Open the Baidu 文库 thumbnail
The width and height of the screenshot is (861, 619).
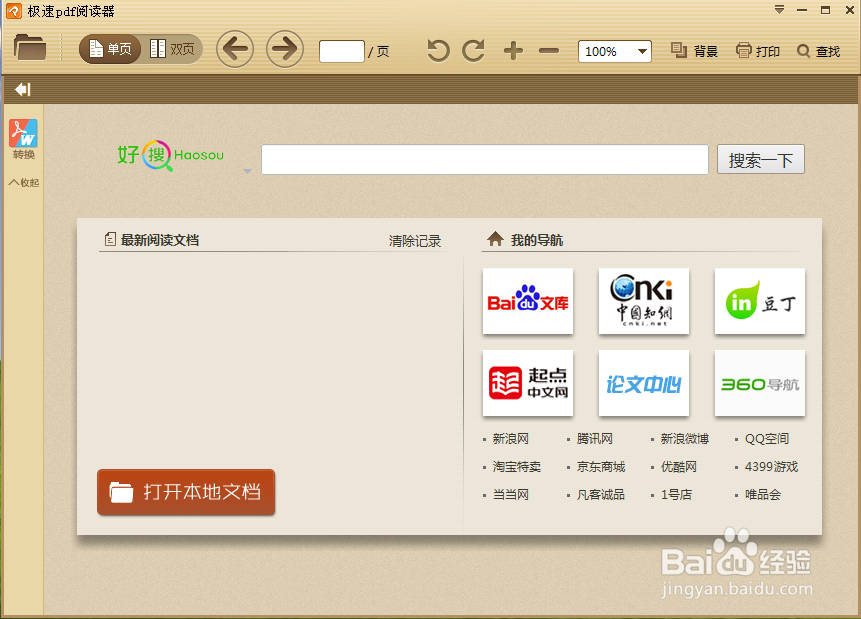pos(527,301)
